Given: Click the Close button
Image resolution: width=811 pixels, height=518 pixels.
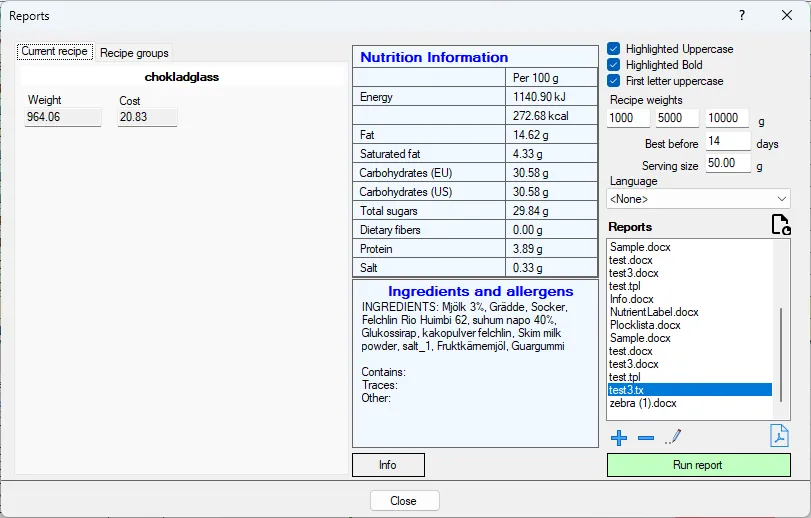Looking at the screenshot, I should click(x=404, y=500).
